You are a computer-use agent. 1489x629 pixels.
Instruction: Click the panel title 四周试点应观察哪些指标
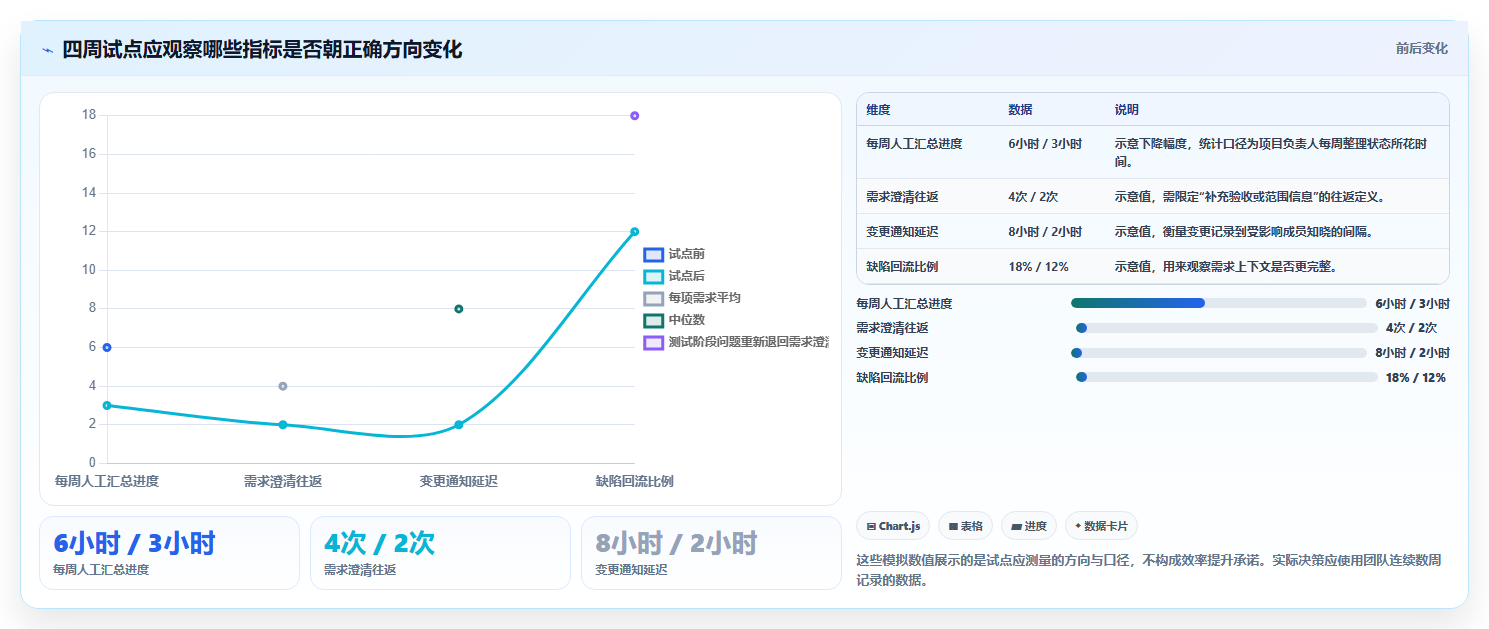(262, 50)
